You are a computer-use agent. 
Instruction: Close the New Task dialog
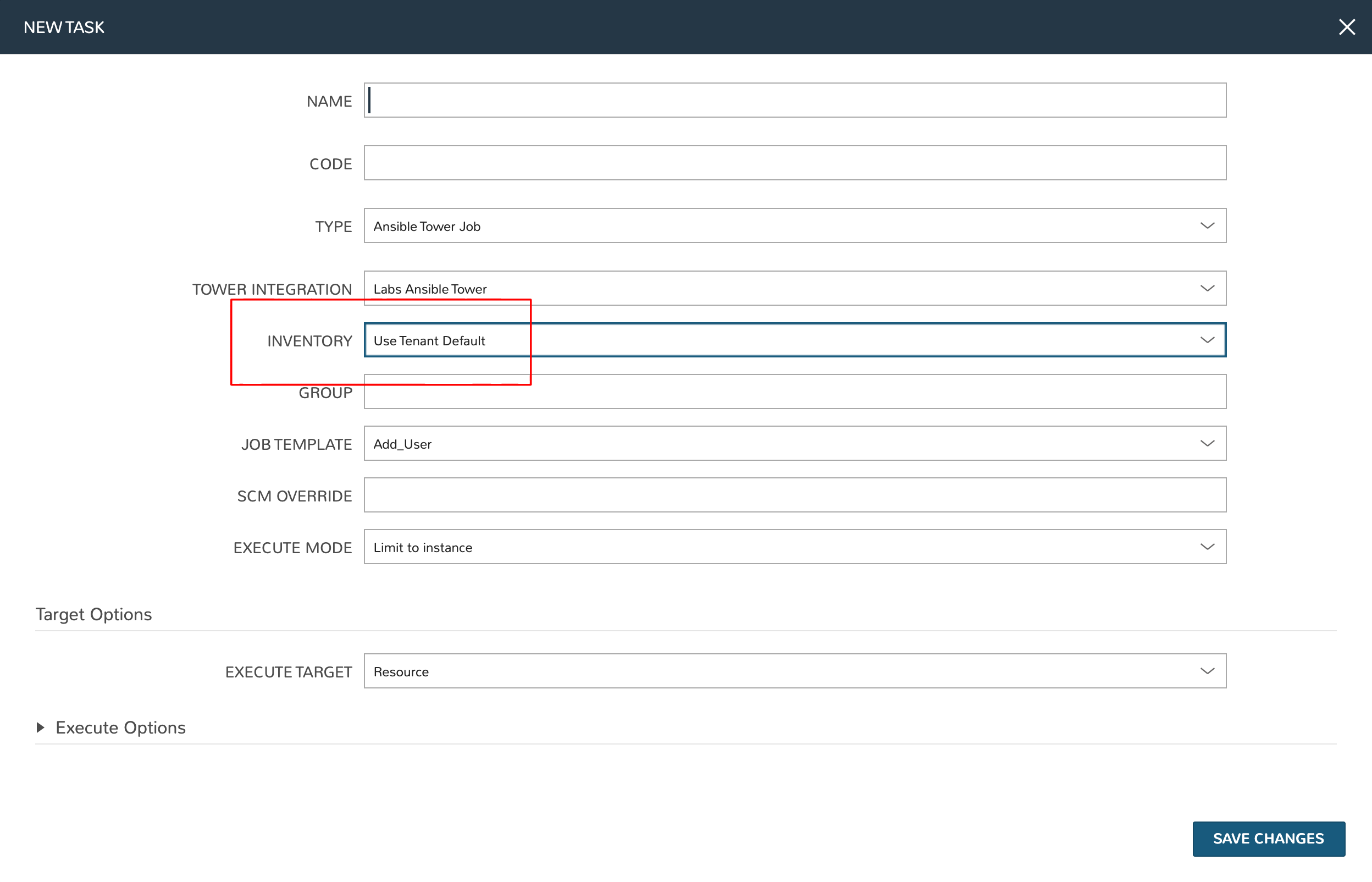tap(1346, 27)
